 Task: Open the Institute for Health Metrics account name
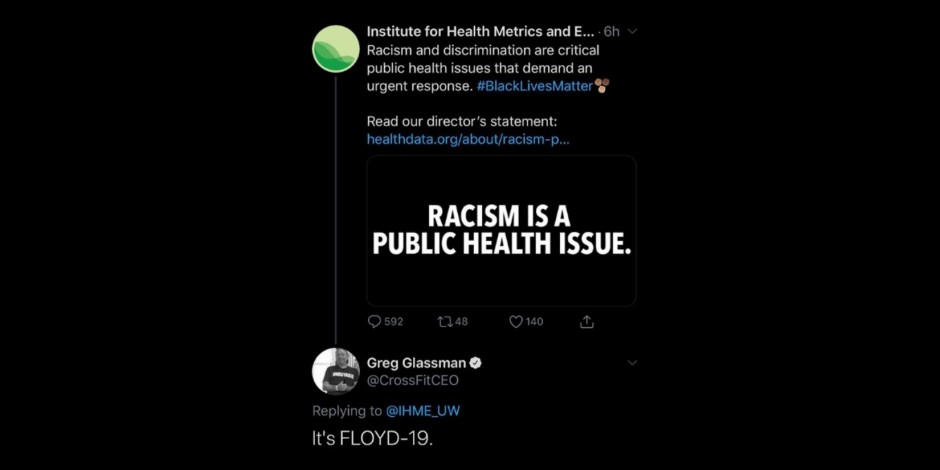point(480,31)
